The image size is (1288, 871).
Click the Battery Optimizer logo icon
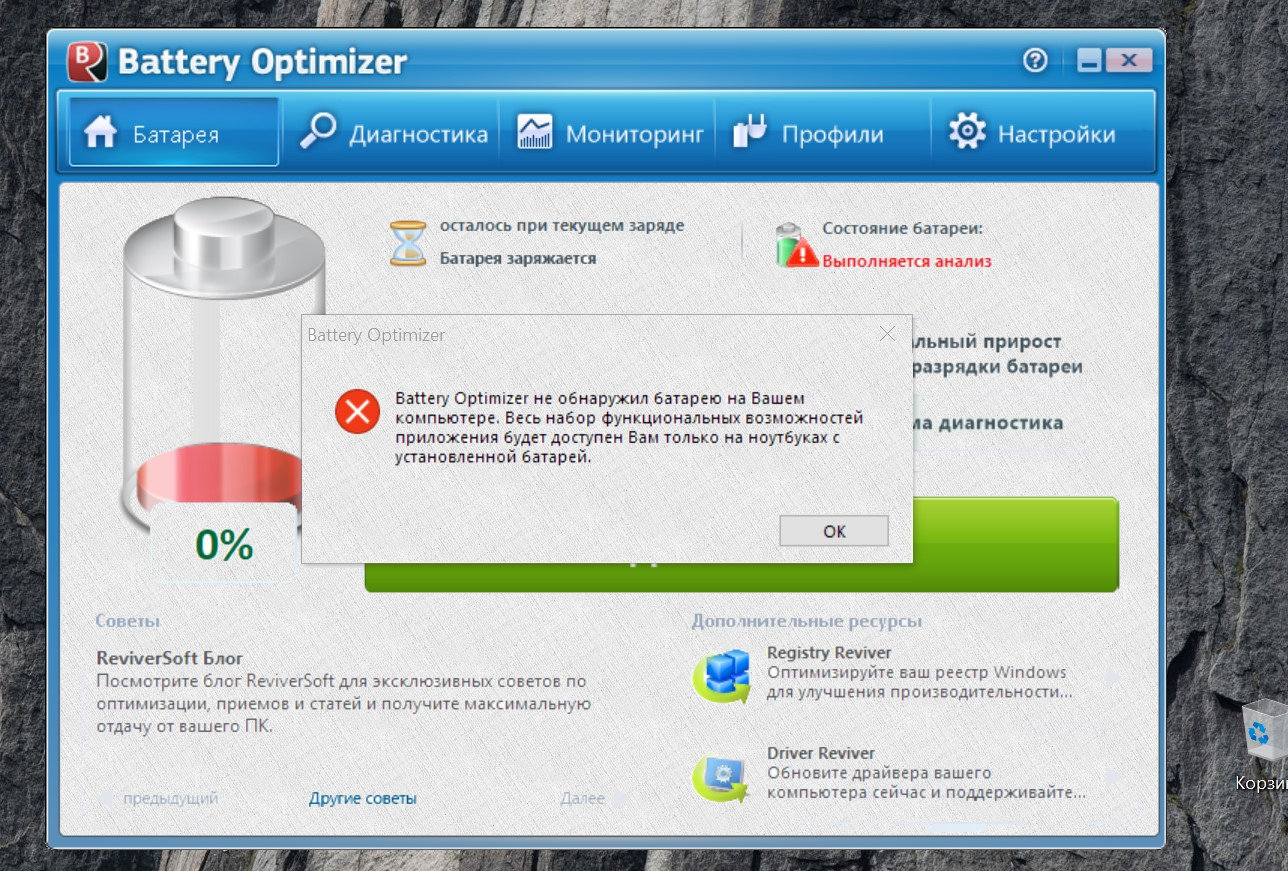(x=87, y=62)
